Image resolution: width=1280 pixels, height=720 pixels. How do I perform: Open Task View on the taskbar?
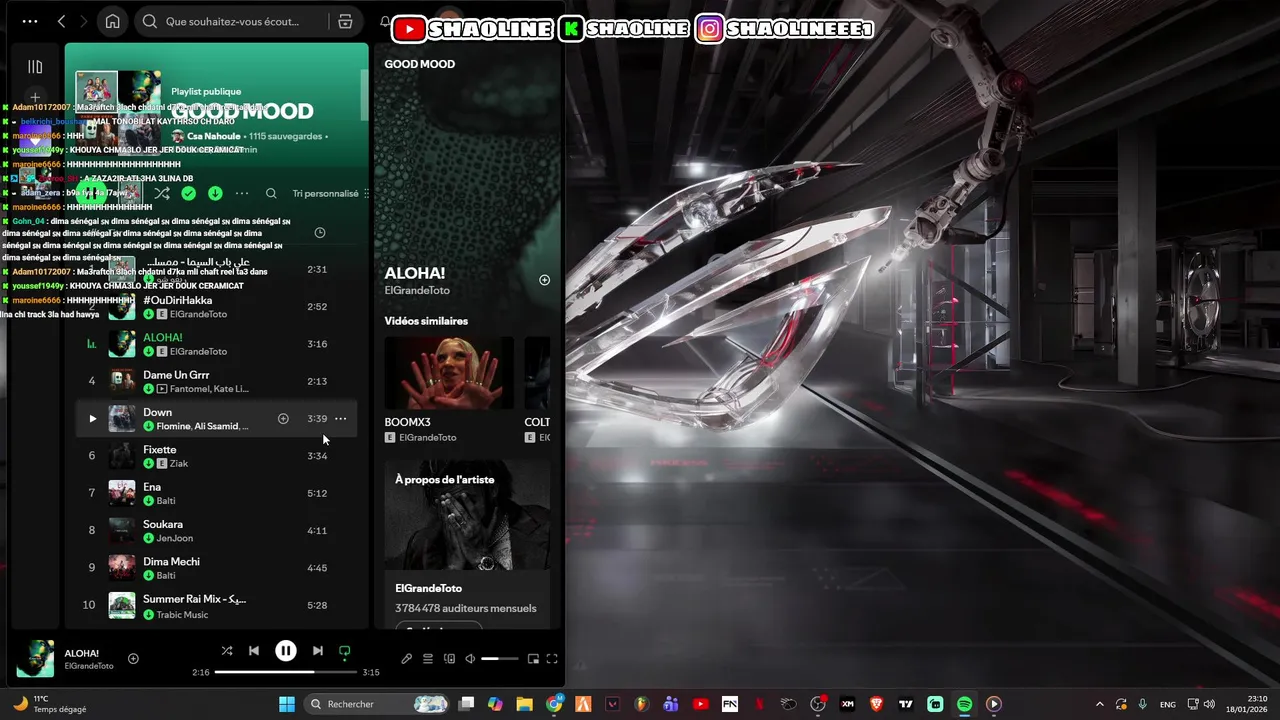(466, 704)
